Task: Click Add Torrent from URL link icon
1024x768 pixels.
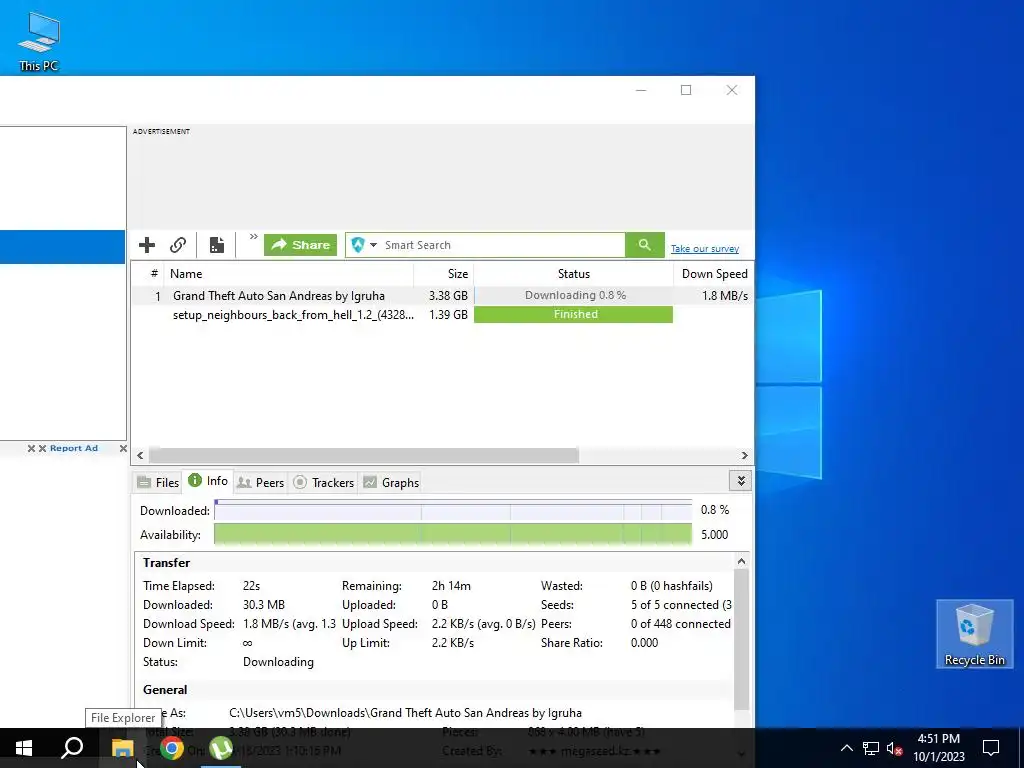Action: click(178, 245)
